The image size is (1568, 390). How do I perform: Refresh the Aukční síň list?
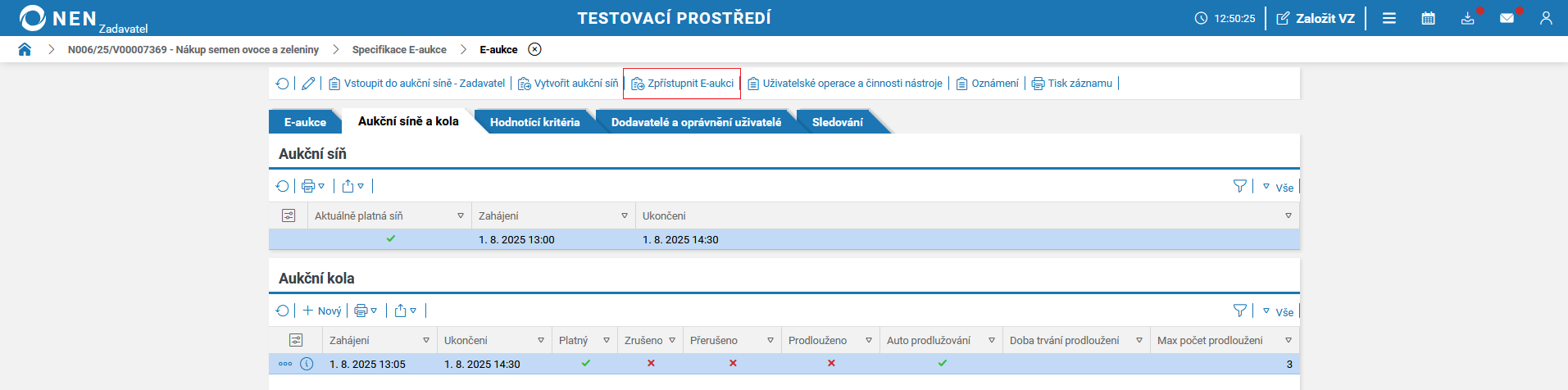283,186
